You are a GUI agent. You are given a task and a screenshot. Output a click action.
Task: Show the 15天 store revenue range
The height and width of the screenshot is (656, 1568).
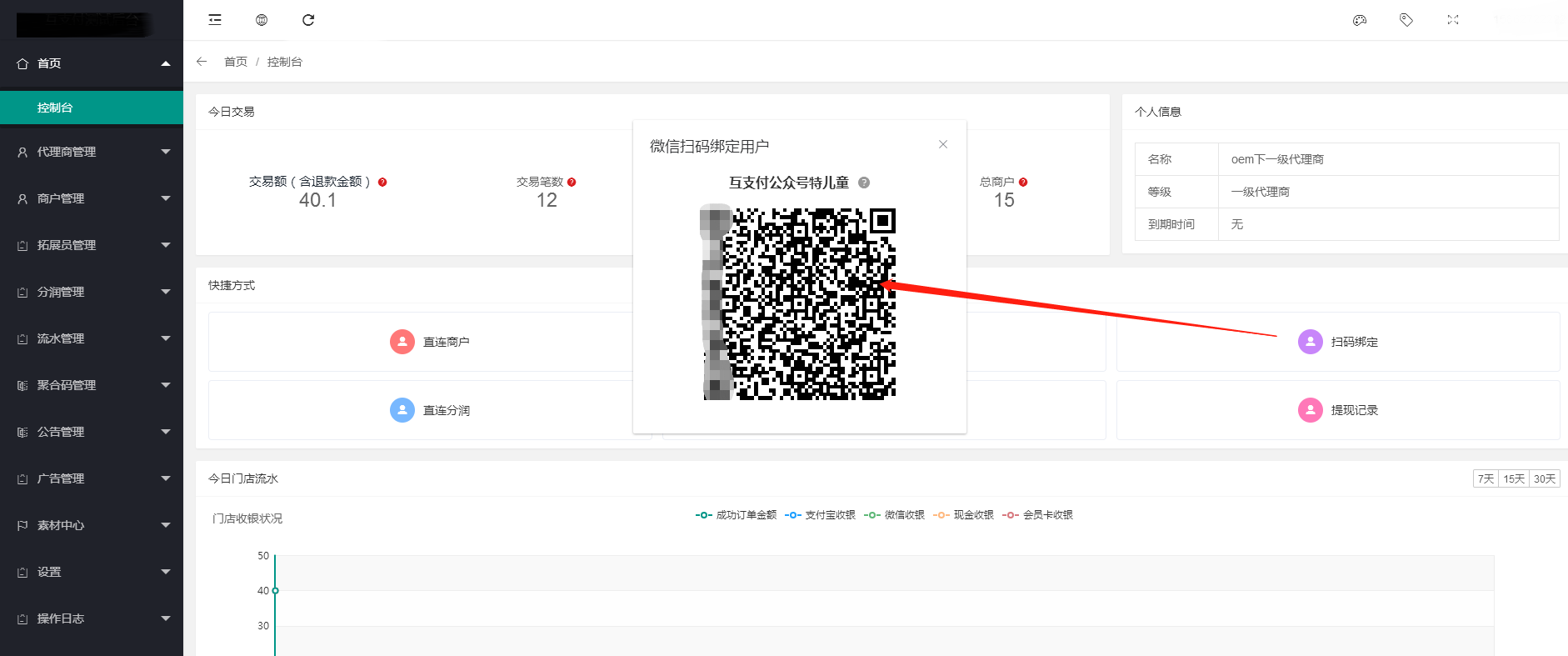click(1514, 478)
